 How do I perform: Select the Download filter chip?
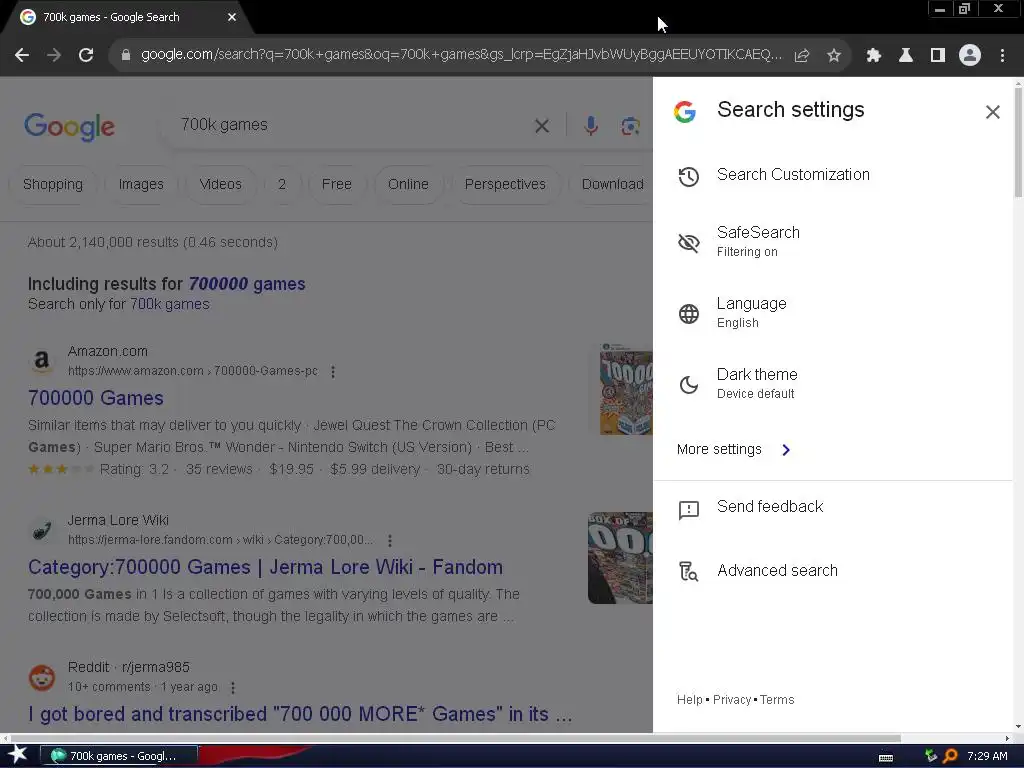pyautogui.click(x=612, y=184)
